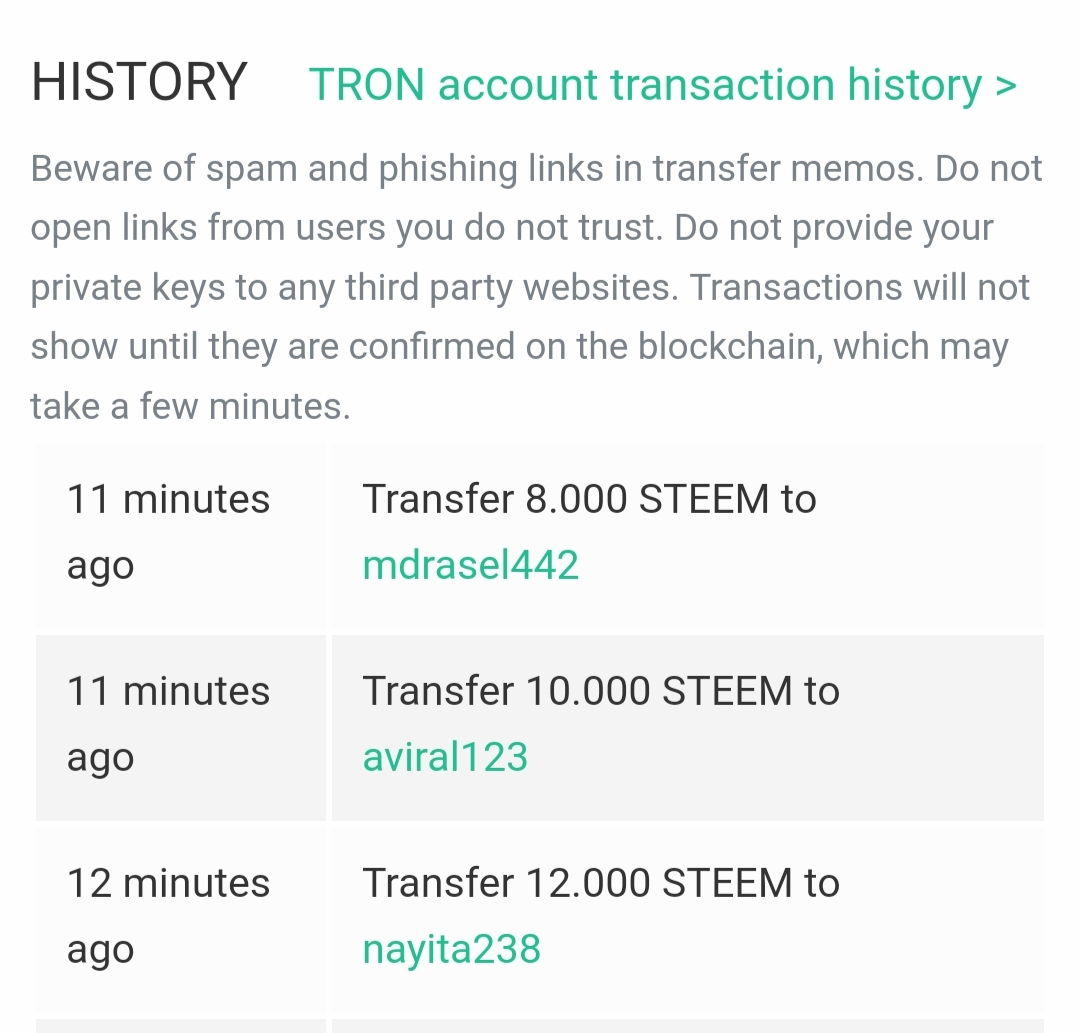Screen dimensions: 1080x1033
Task: Select the Transfer 10.000 STEEM text
Action: pyautogui.click(x=600, y=691)
